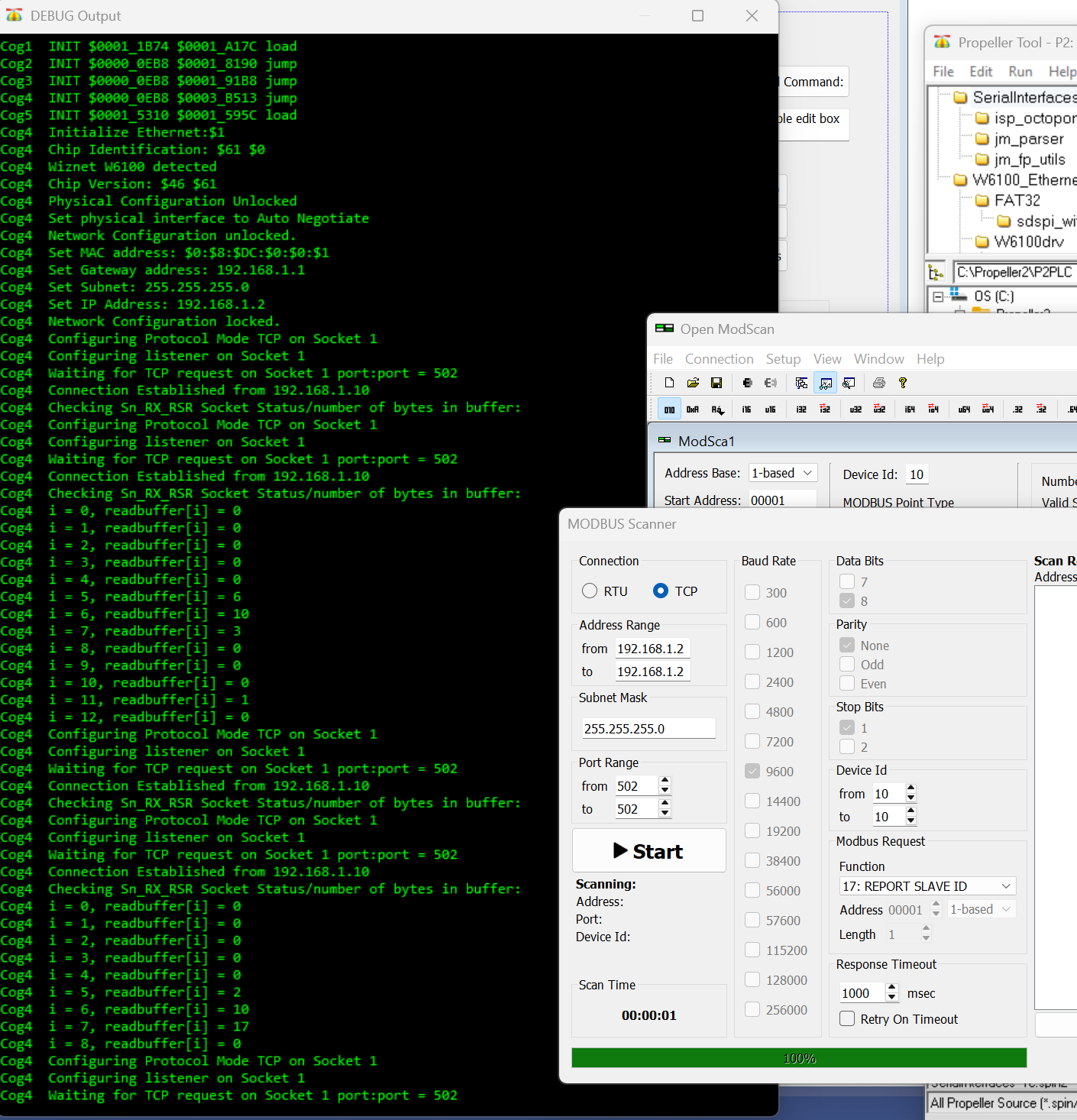
Task: Check the Odd parity checkbox
Action: [847, 664]
